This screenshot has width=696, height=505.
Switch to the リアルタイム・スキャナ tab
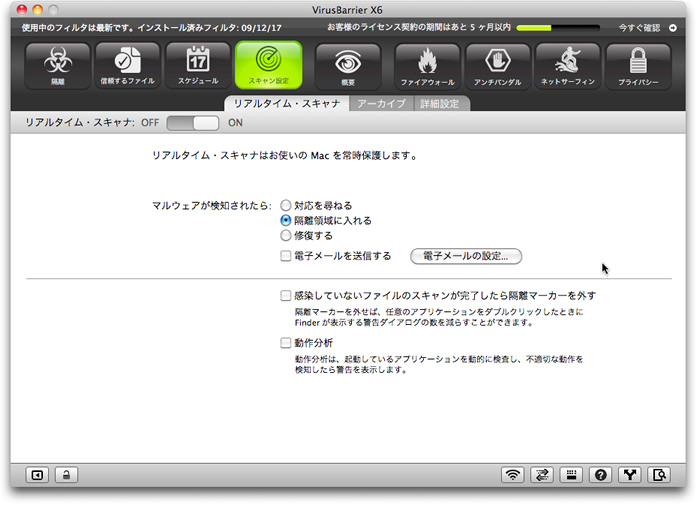(287, 104)
